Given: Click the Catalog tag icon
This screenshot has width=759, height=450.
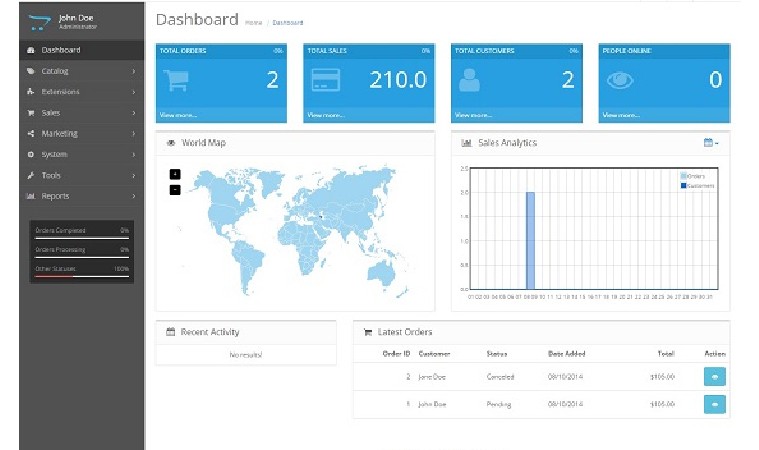Looking at the screenshot, I should click(30, 71).
